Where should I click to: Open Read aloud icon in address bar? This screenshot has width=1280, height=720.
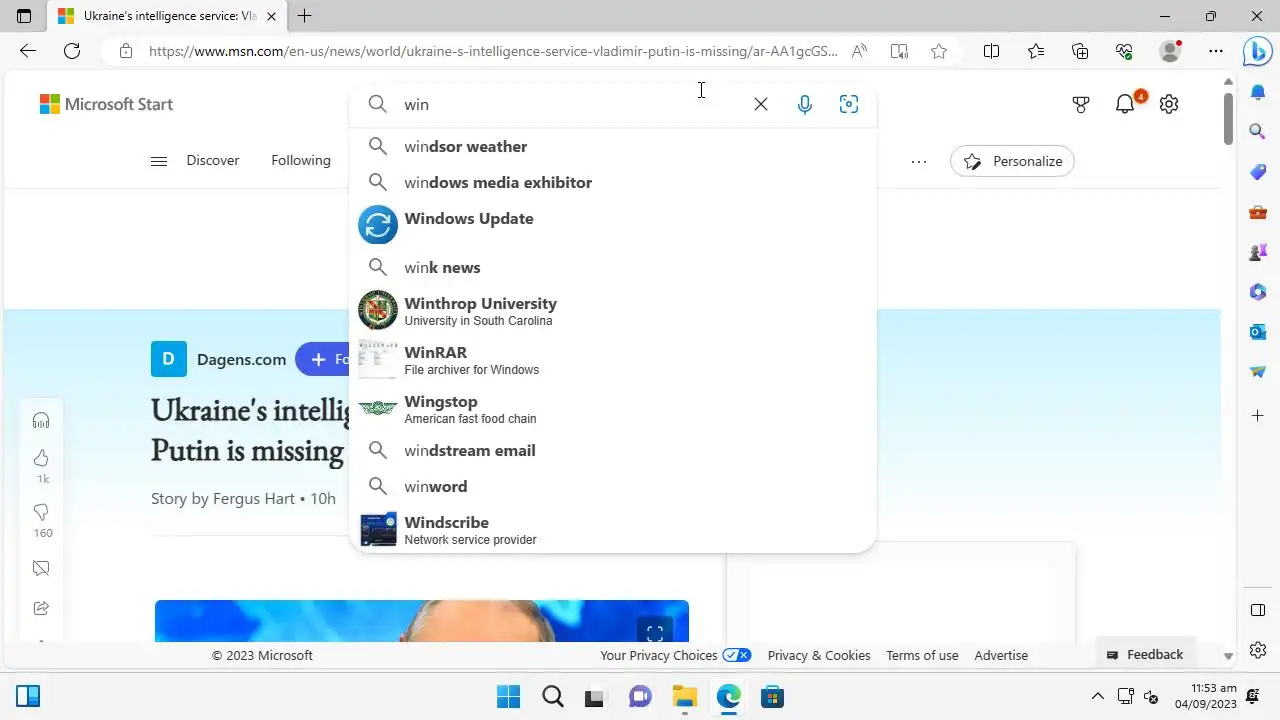click(859, 51)
